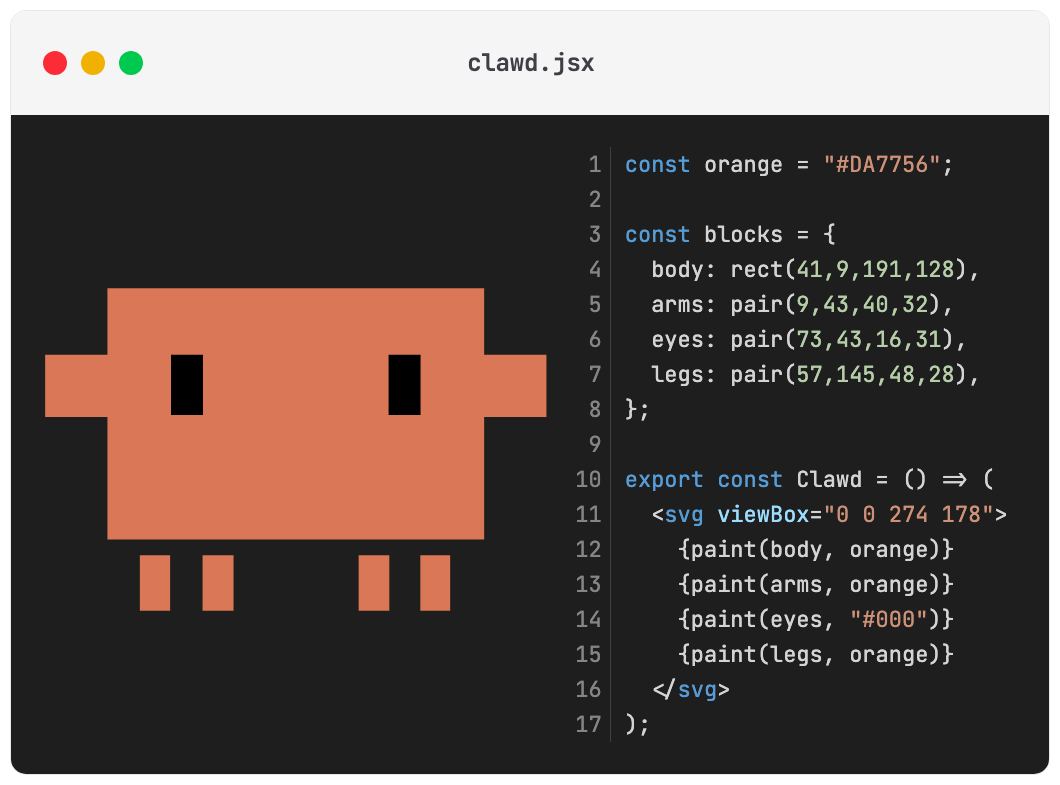Image resolution: width=1060 pixels, height=785 pixels.
Task: Click the "Clawd" identifier on line 10
Action: coord(829,479)
